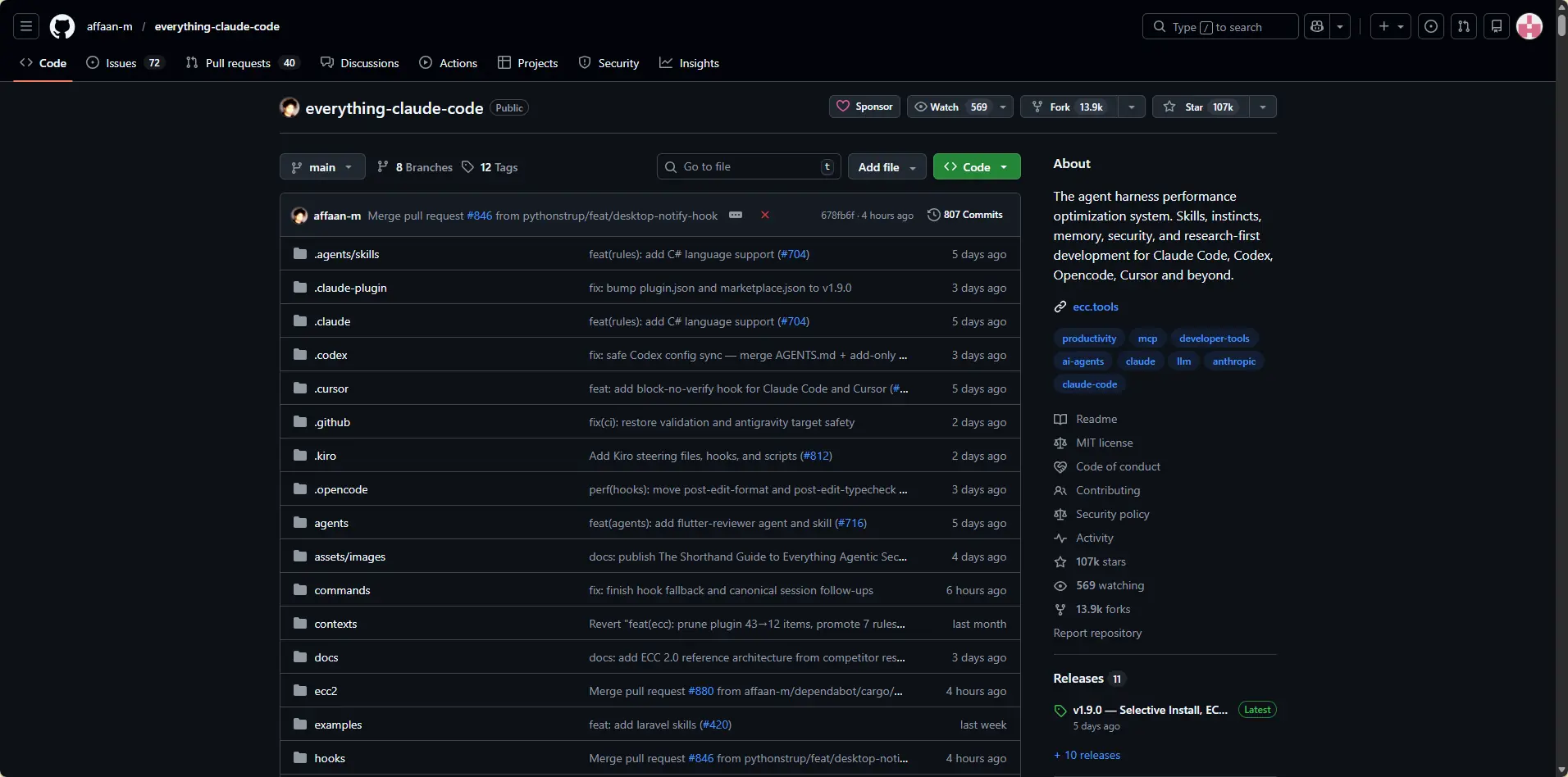
Task: Open the ecc.tools website link
Action: point(1096,307)
